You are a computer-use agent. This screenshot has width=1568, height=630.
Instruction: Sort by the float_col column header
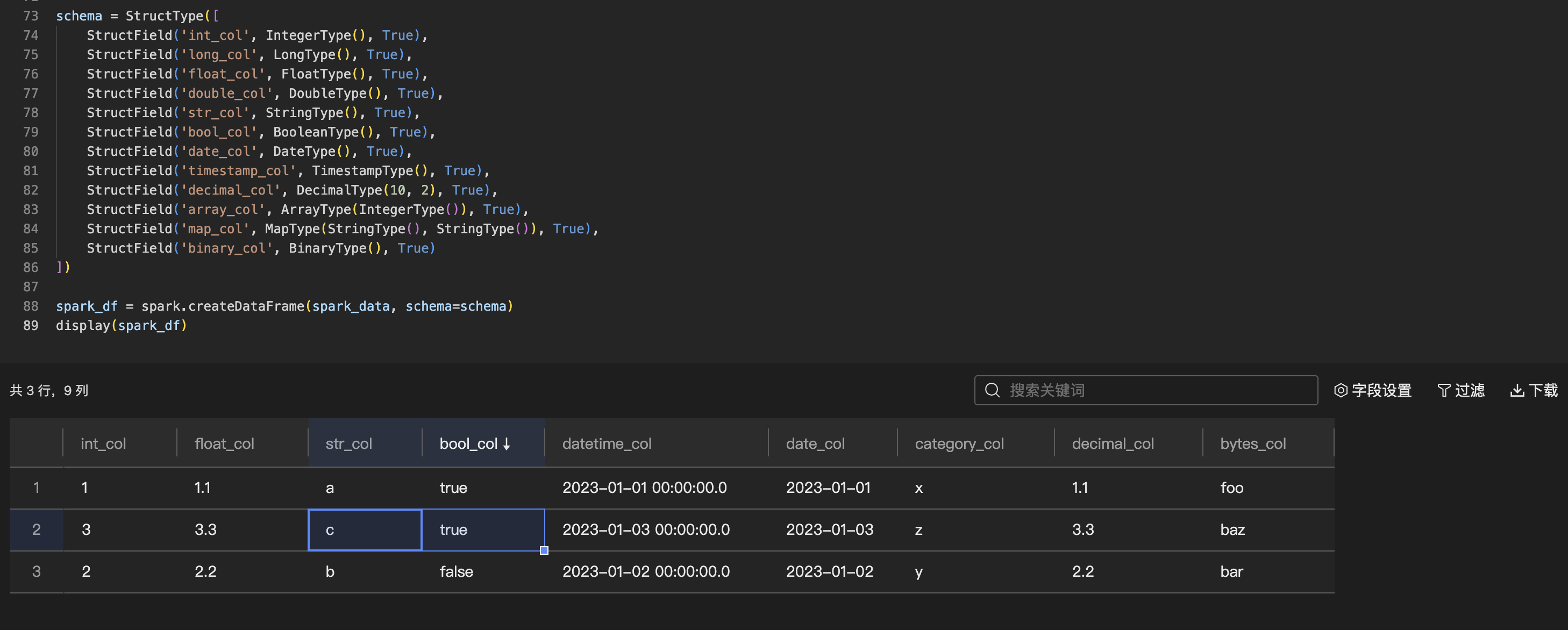(x=225, y=443)
